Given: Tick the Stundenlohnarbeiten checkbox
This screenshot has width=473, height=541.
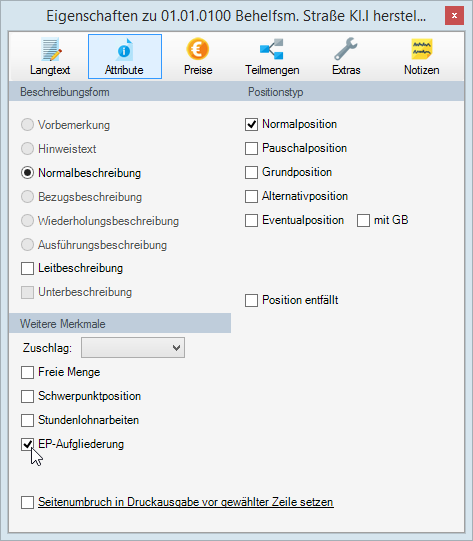Looking at the screenshot, I should 28,420.
